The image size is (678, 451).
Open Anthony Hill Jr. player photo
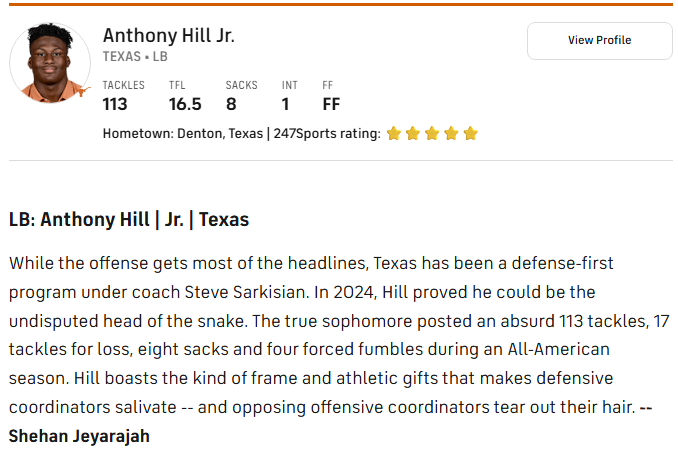(x=50, y=63)
